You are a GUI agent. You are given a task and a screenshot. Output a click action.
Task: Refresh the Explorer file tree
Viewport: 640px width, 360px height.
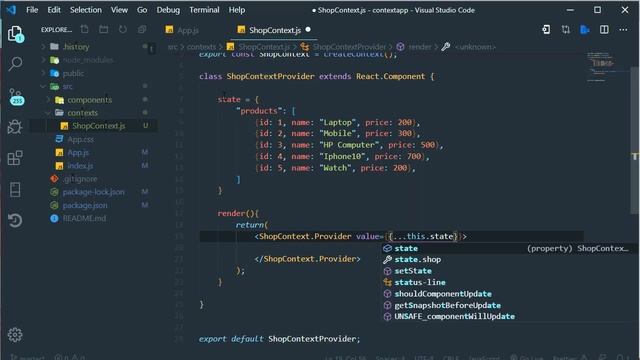(x=123, y=29)
